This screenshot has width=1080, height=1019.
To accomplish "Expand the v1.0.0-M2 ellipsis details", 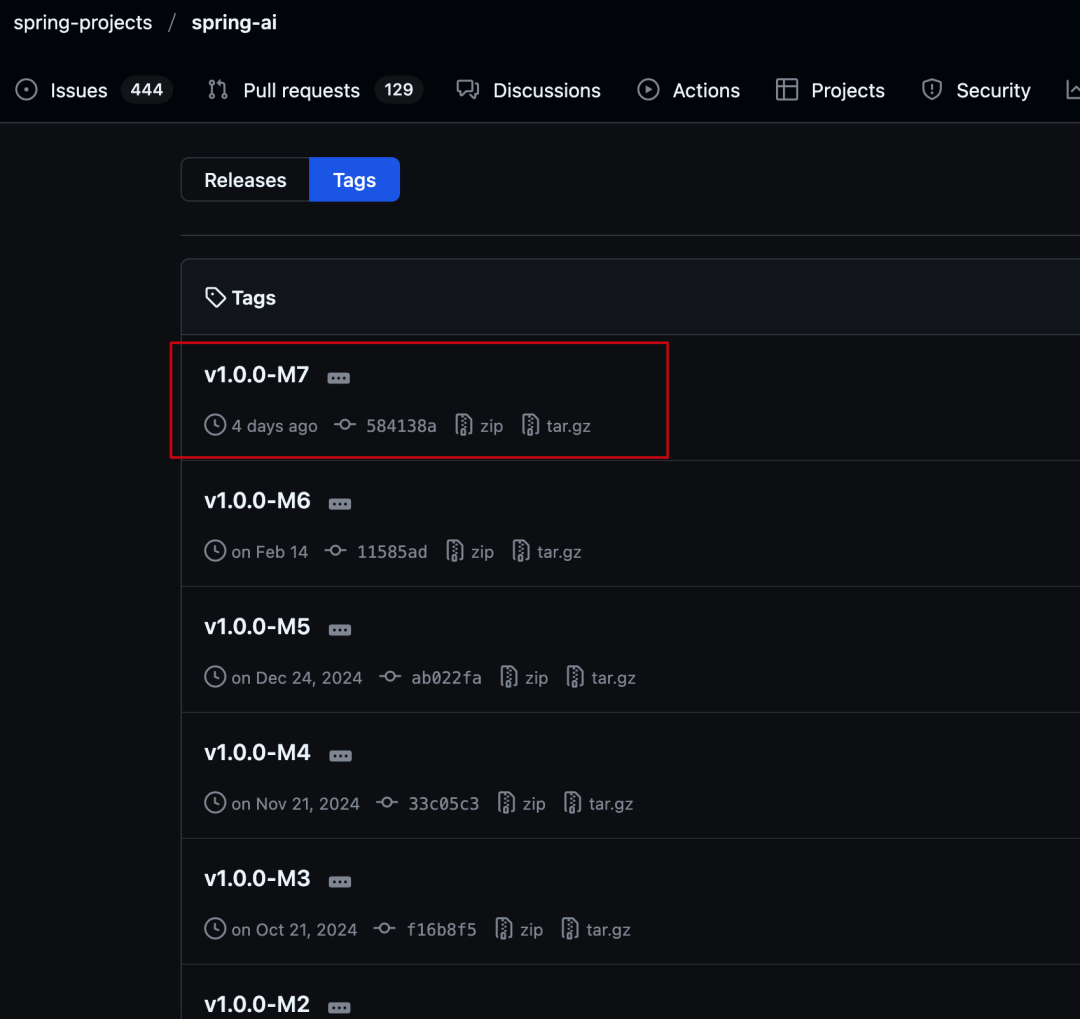I will [x=339, y=1008].
